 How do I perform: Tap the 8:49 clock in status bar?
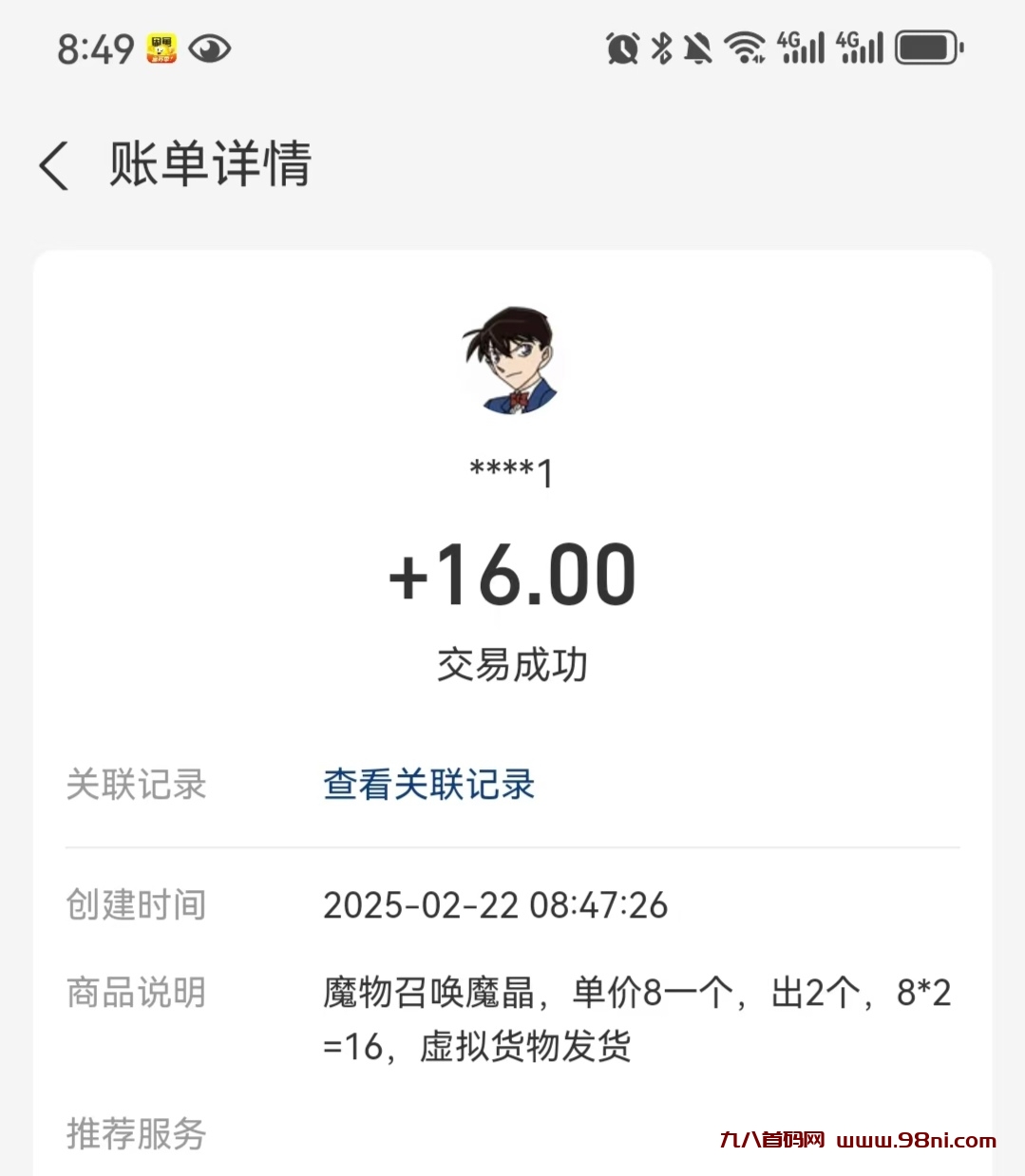(95, 48)
